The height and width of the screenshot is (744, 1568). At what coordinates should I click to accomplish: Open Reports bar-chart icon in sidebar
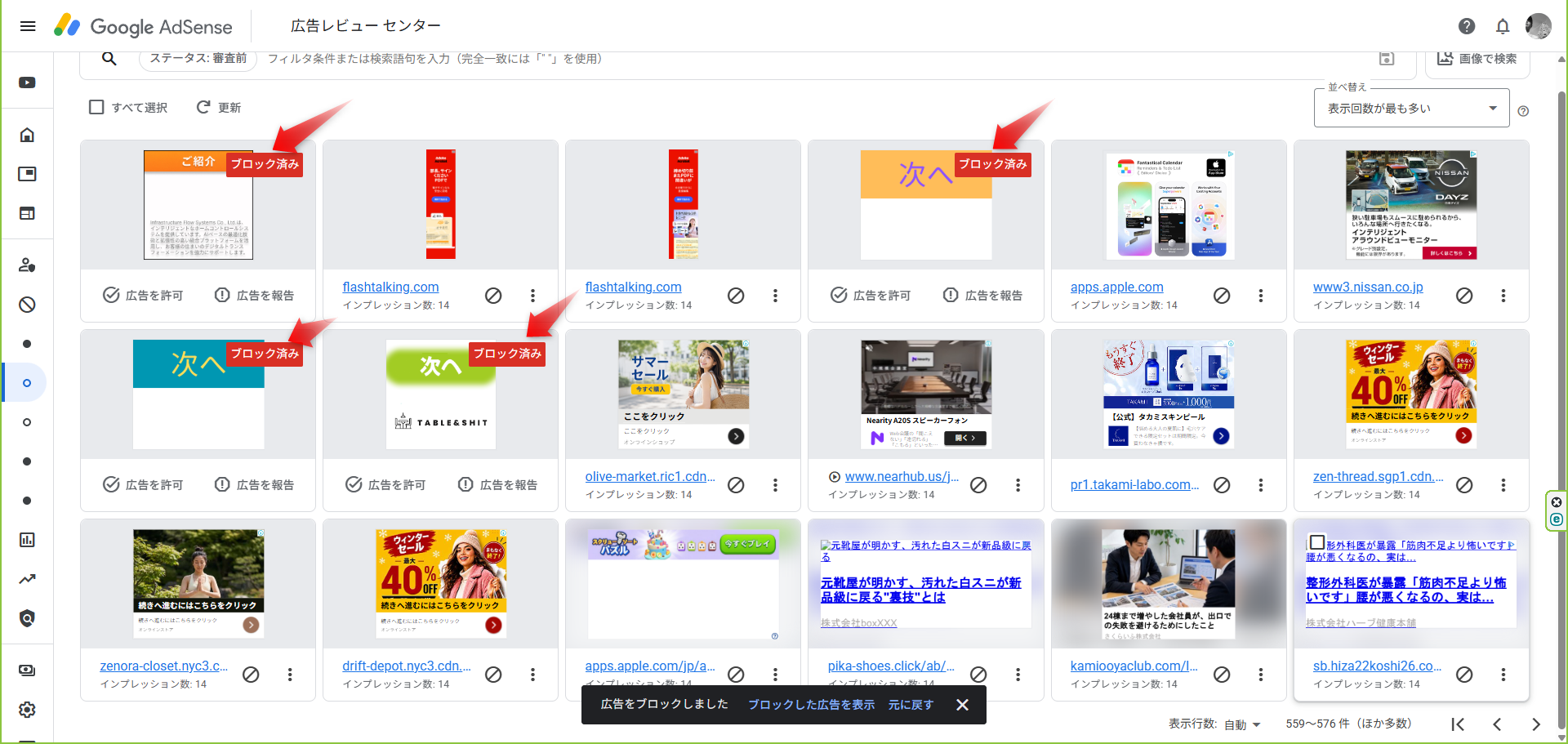coord(27,540)
